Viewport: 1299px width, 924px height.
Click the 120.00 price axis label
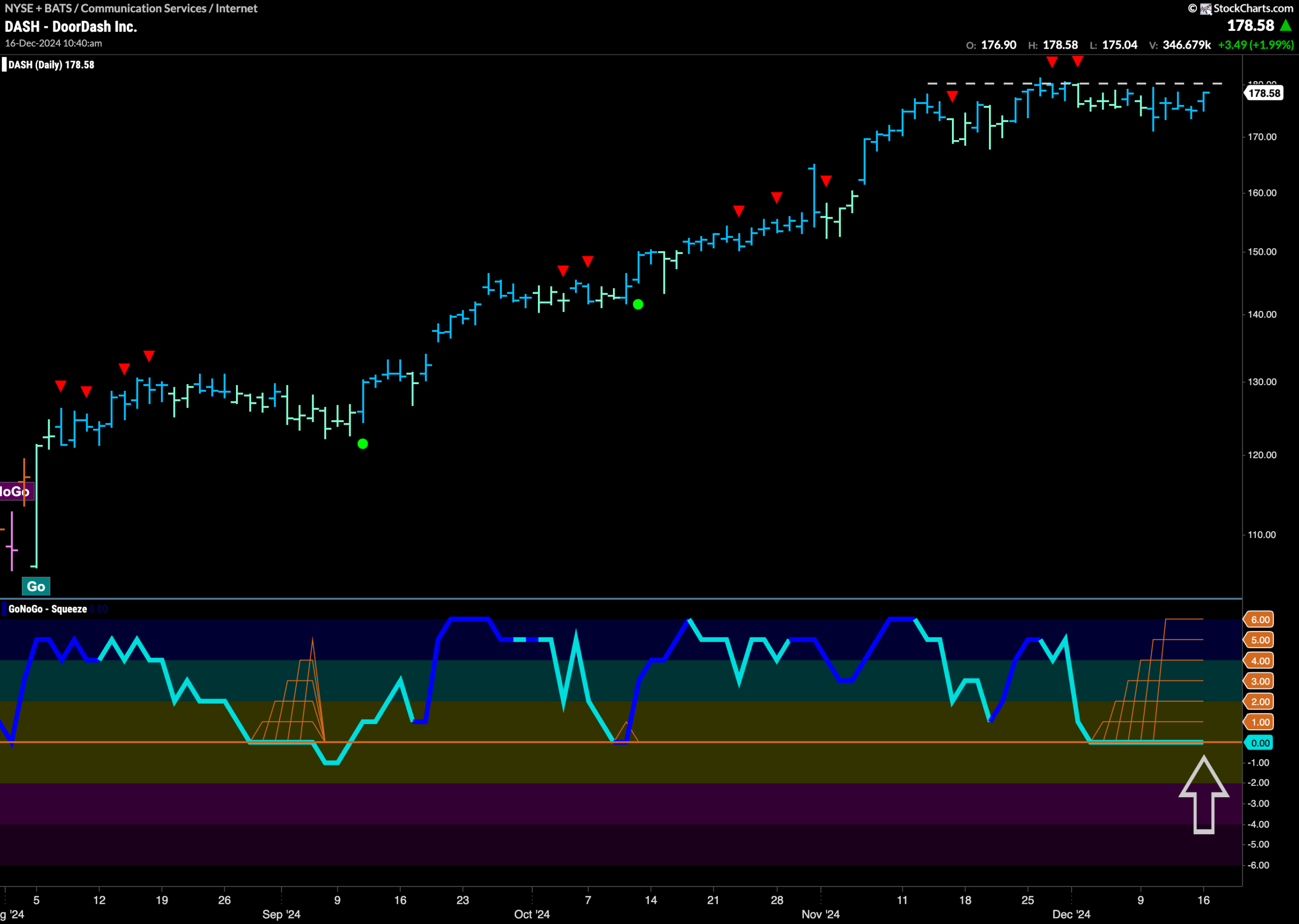1262,455
